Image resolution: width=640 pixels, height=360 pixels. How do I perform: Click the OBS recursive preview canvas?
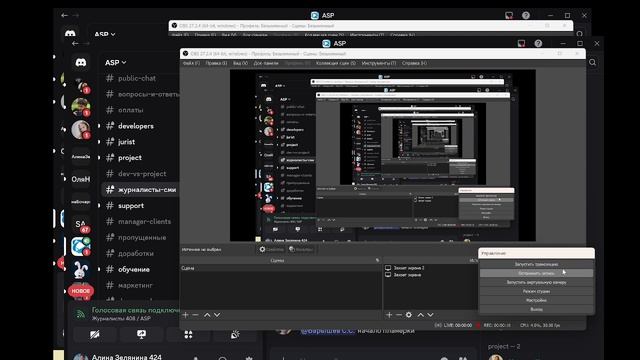[382, 156]
